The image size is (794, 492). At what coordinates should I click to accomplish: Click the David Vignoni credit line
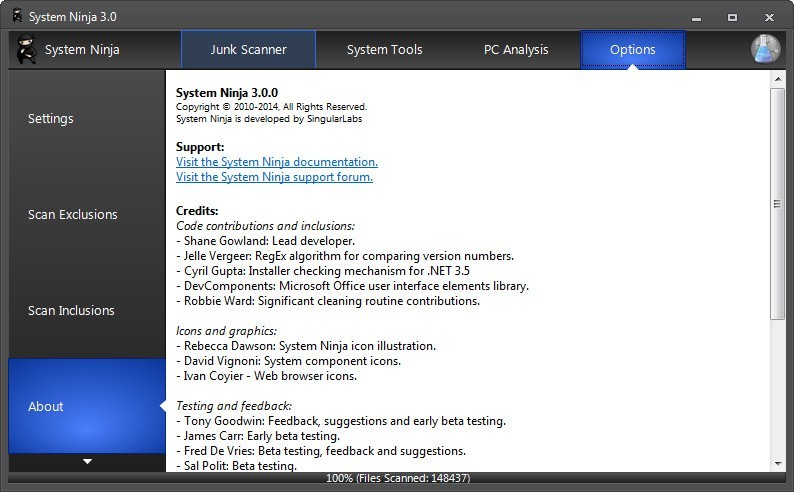pyautogui.click(x=288, y=361)
